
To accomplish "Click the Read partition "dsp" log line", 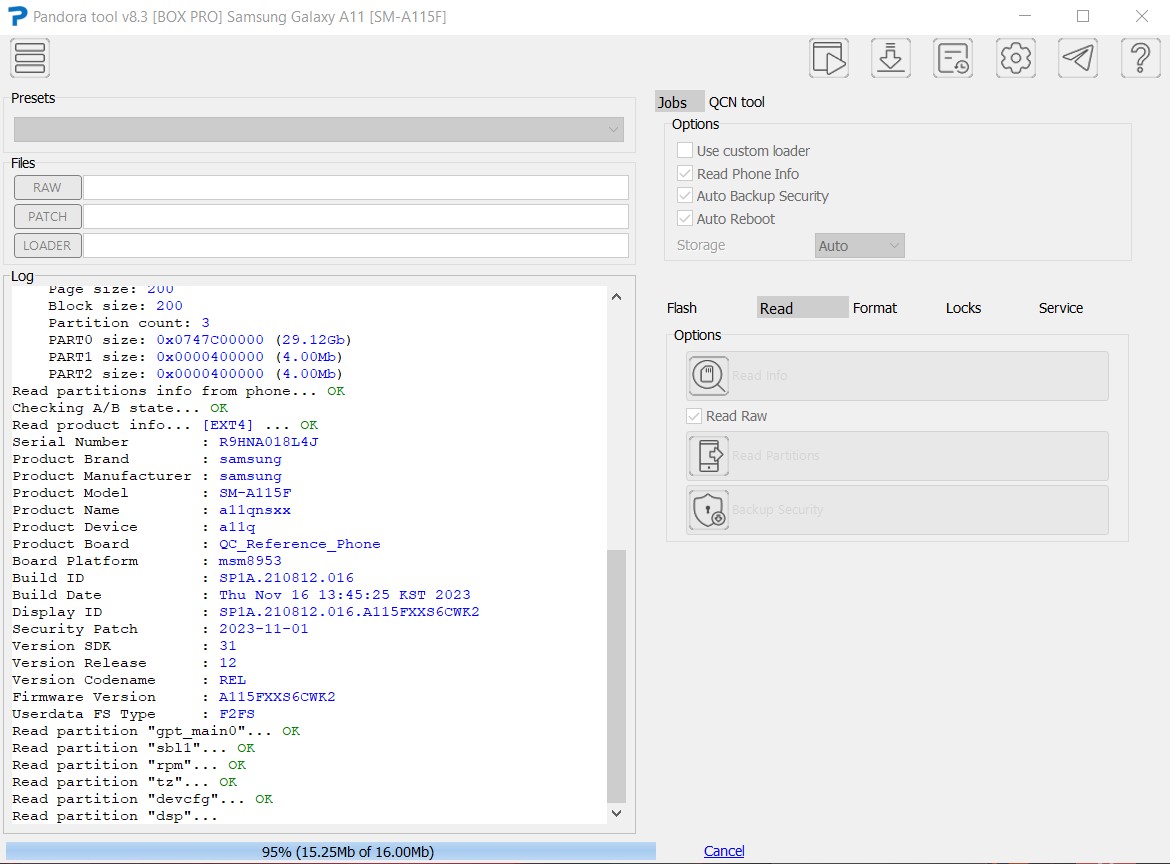I will pyautogui.click(x=115, y=816).
